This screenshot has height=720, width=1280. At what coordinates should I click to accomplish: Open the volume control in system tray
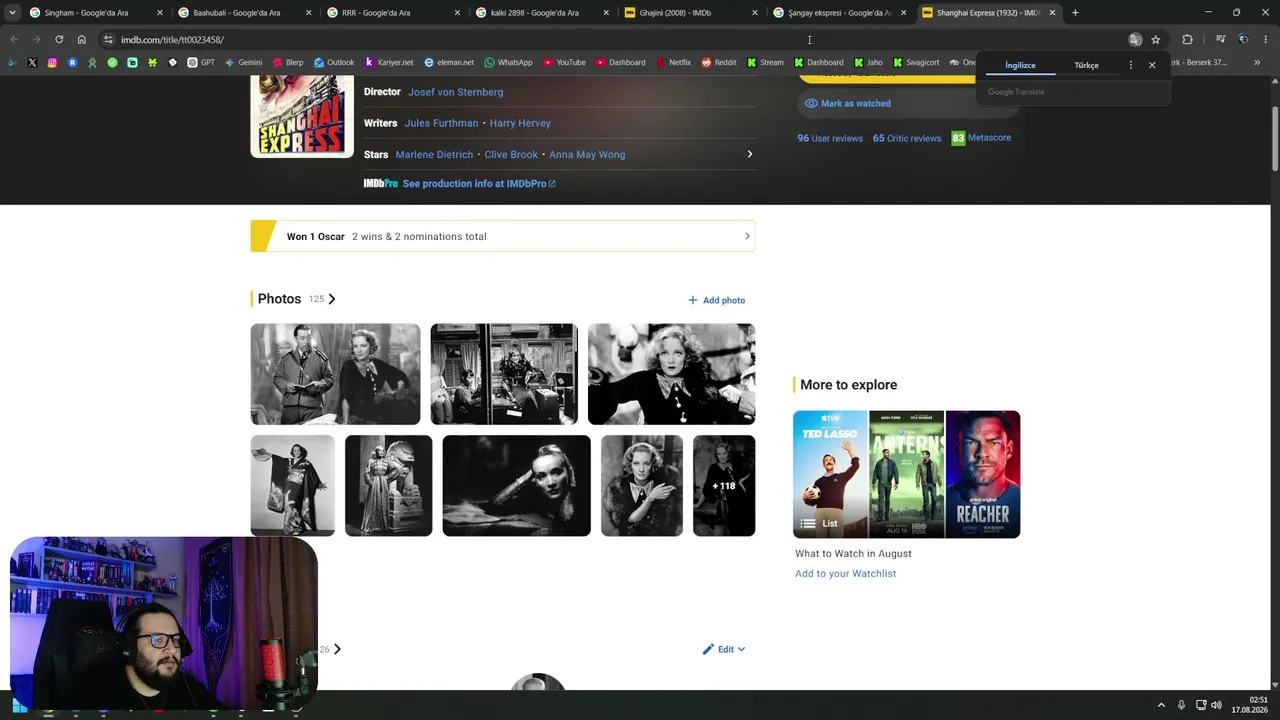[x=1216, y=705]
